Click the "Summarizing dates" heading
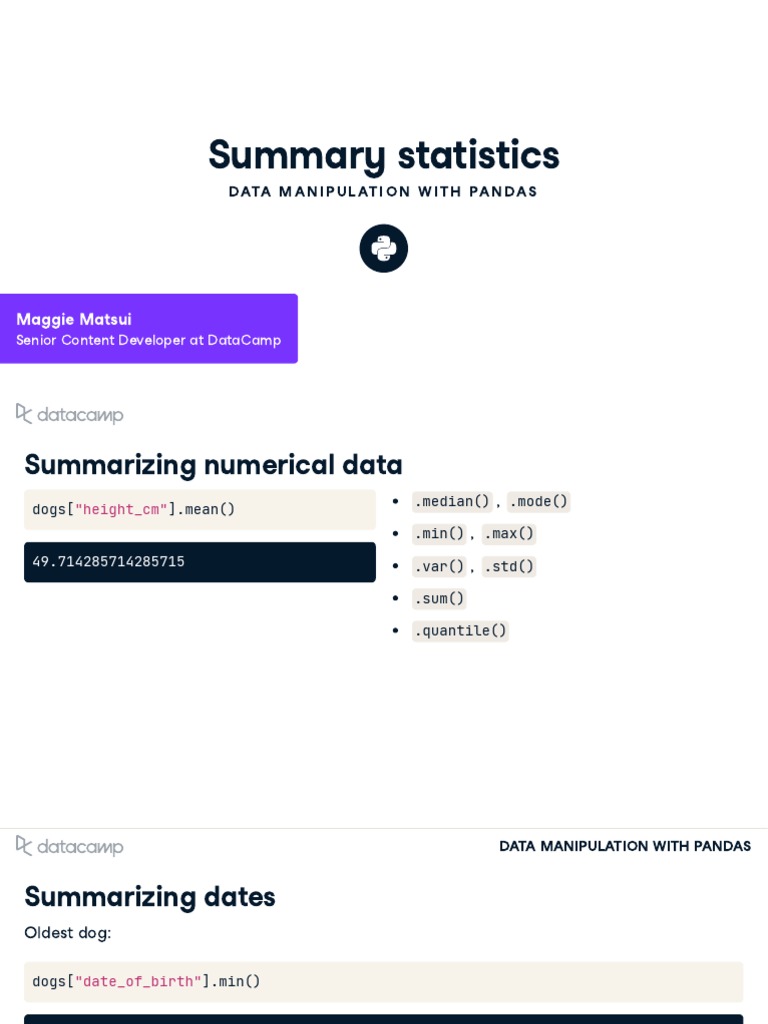The width and height of the screenshot is (768, 1024). [x=150, y=896]
